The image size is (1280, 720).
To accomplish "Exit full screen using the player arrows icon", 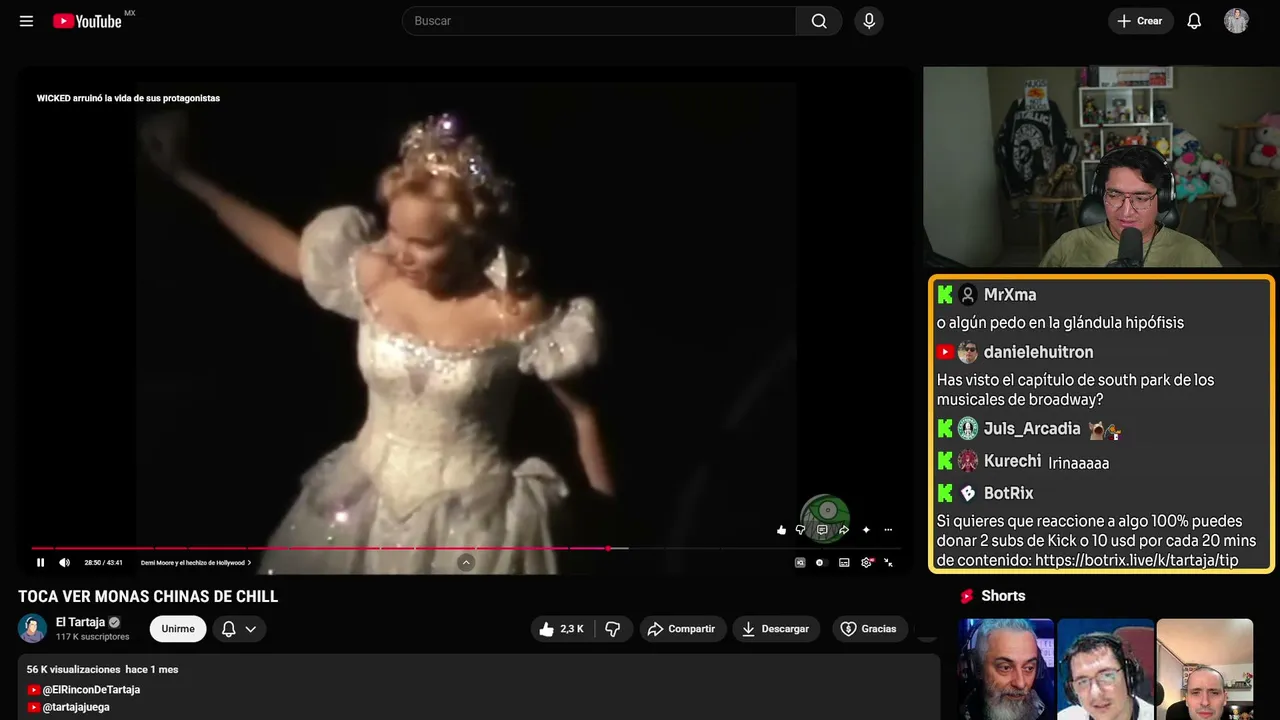I will point(888,563).
